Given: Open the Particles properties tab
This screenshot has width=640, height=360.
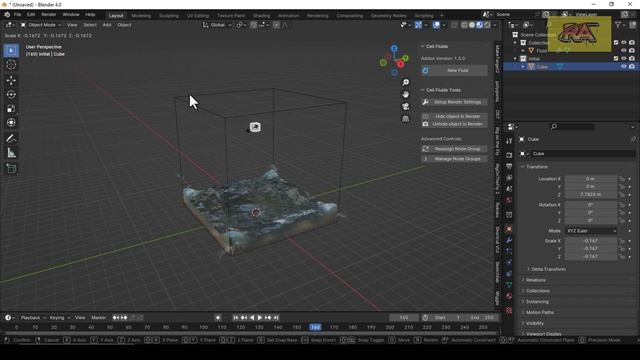Looking at the screenshot, I should [x=509, y=251].
